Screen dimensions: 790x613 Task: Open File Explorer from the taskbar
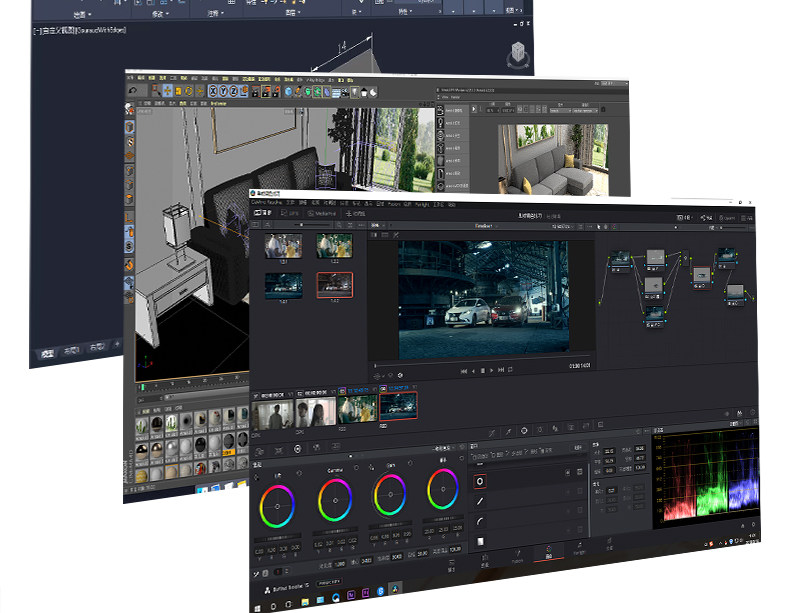click(x=305, y=602)
